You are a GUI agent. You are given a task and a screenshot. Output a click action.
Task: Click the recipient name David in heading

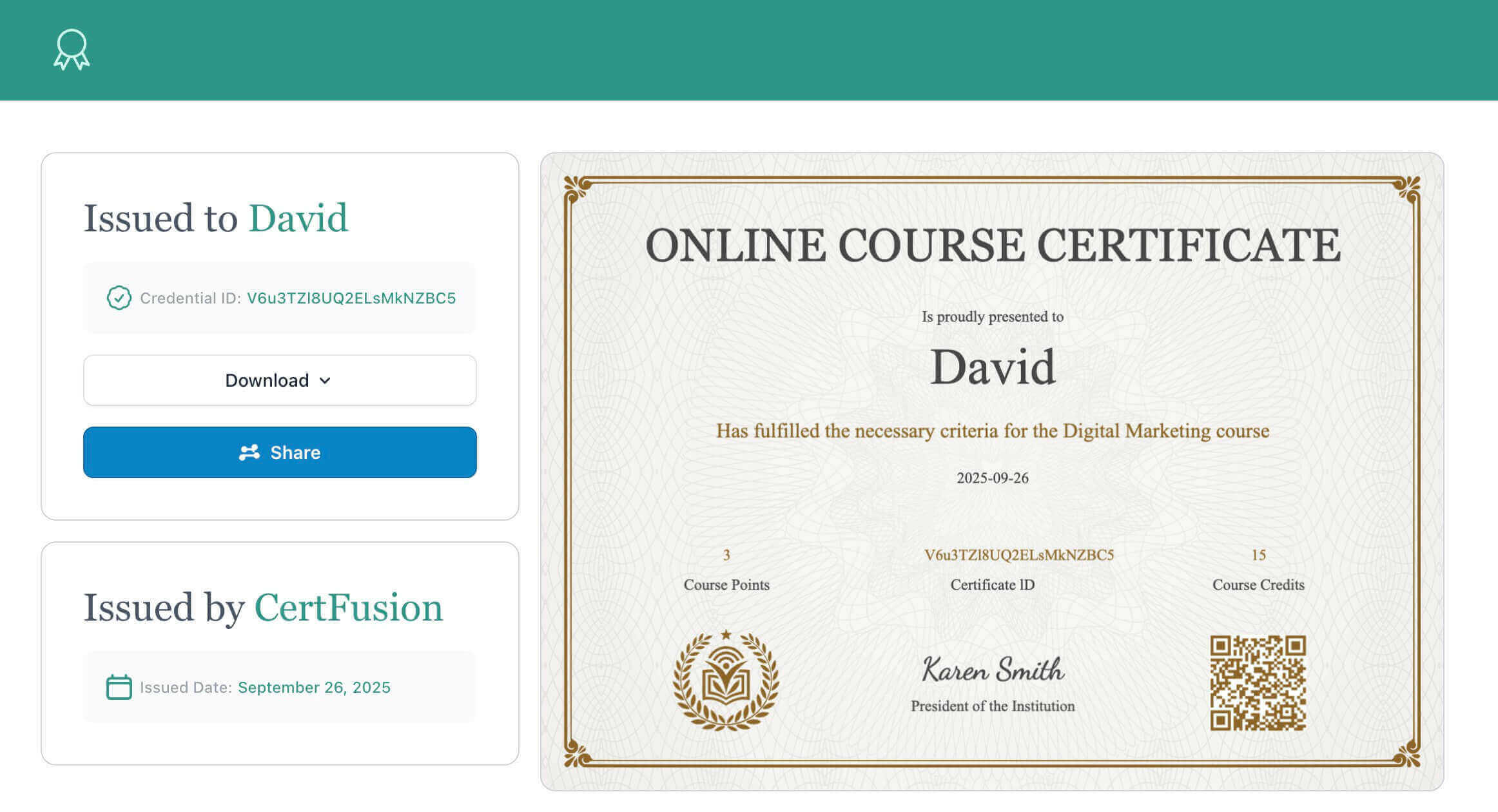298,218
